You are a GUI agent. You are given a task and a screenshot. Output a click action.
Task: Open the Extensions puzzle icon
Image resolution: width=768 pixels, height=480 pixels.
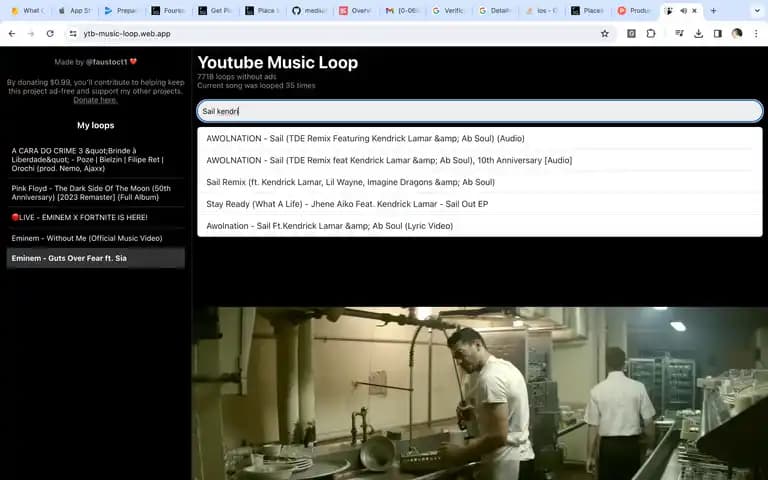(x=651, y=33)
